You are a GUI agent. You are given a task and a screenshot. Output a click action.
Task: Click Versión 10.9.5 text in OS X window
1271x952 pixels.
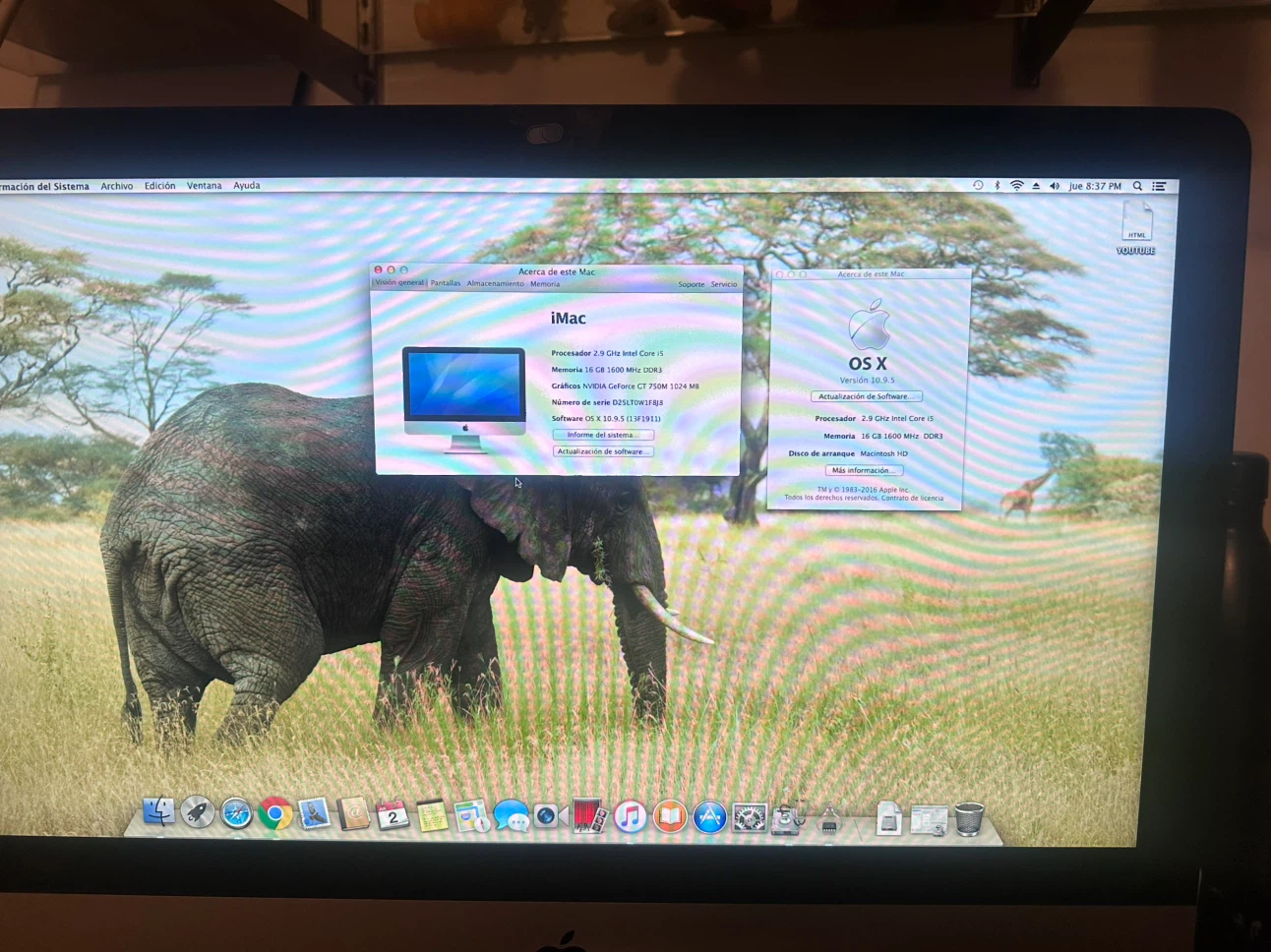[867, 380]
